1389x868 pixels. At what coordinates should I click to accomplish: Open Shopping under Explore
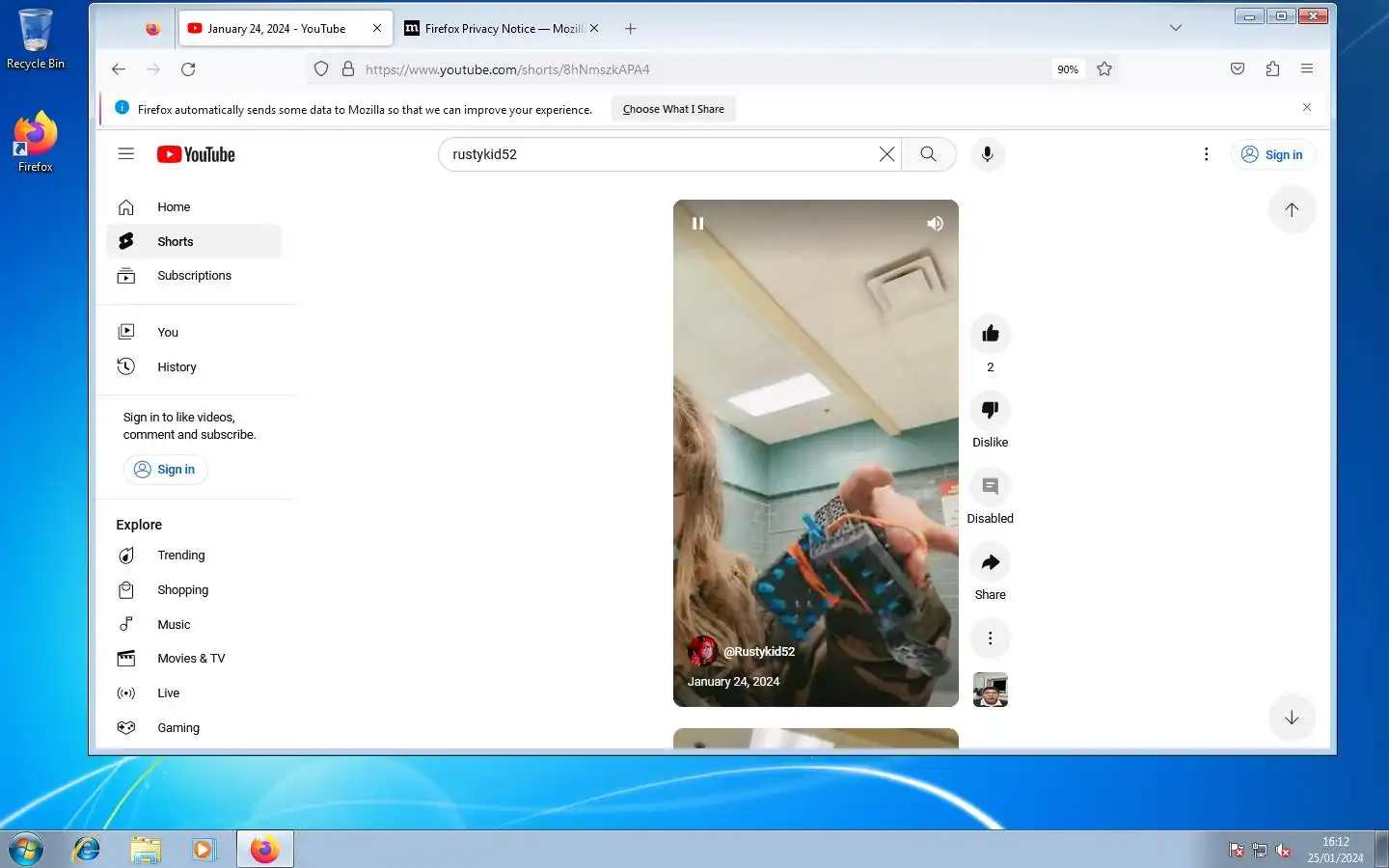coord(194,590)
